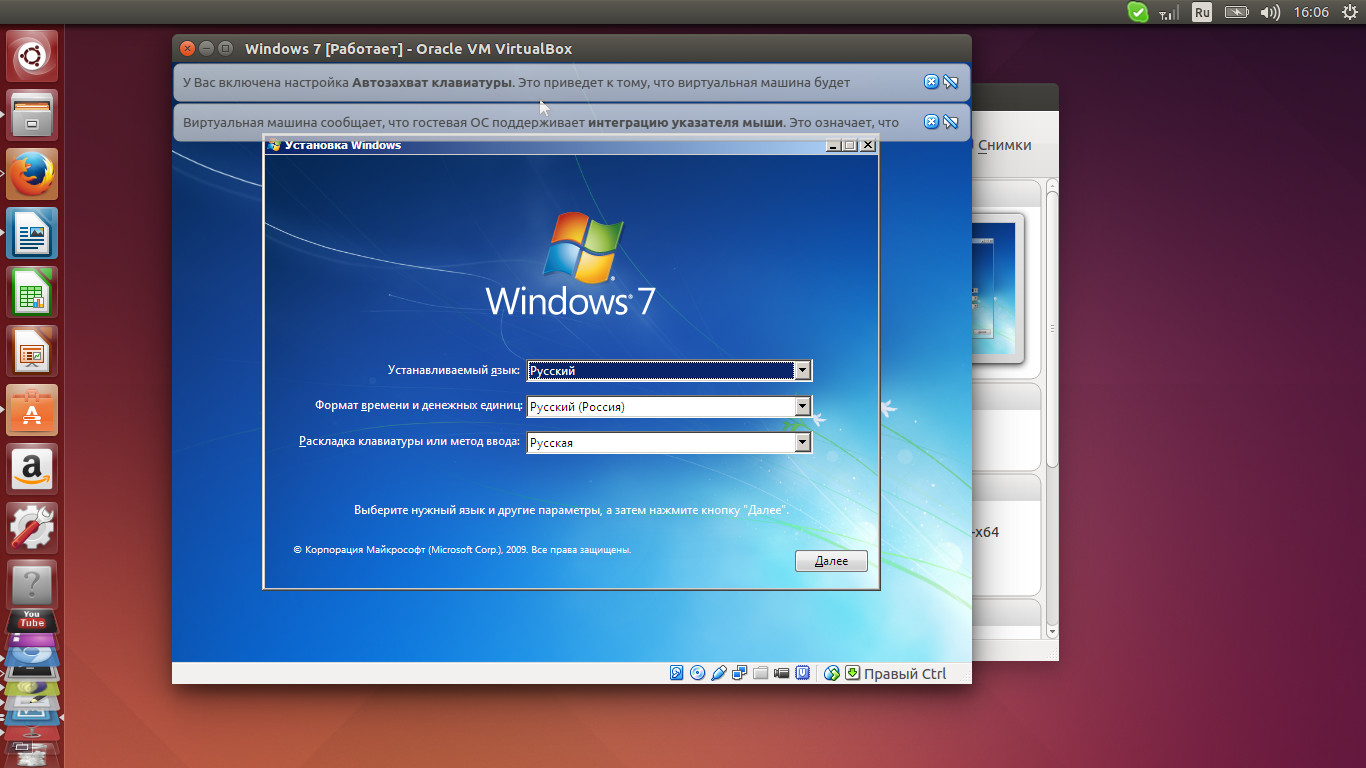
Task: Click the Далее button
Action: 831,561
